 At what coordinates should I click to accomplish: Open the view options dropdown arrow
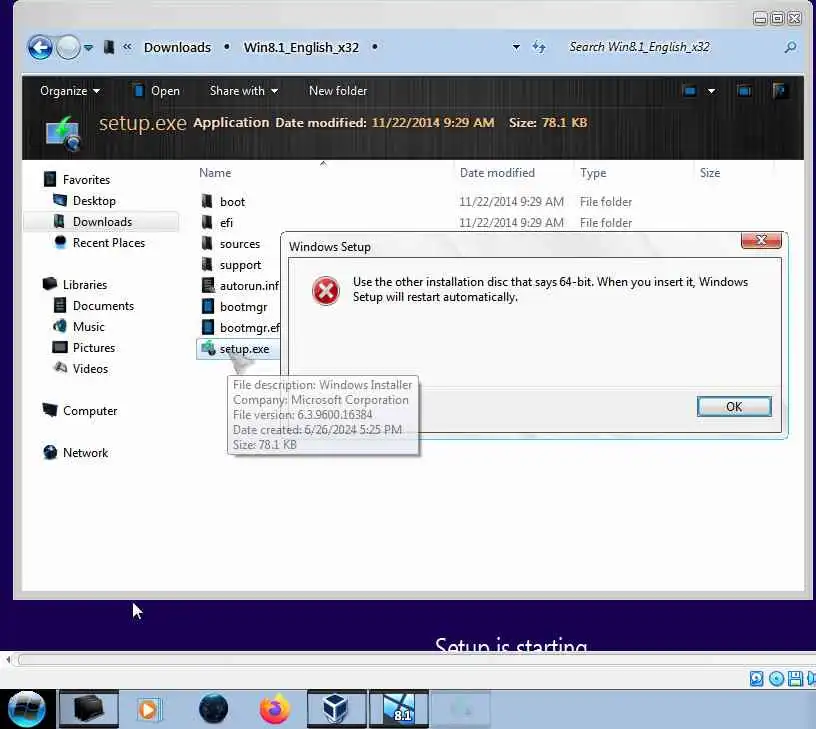pyautogui.click(x=711, y=92)
